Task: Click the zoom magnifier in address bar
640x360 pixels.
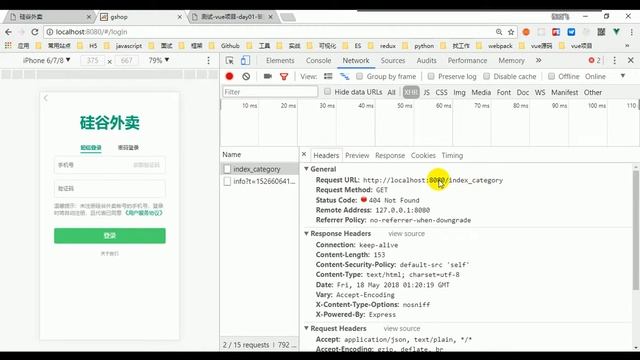Action: (499, 32)
